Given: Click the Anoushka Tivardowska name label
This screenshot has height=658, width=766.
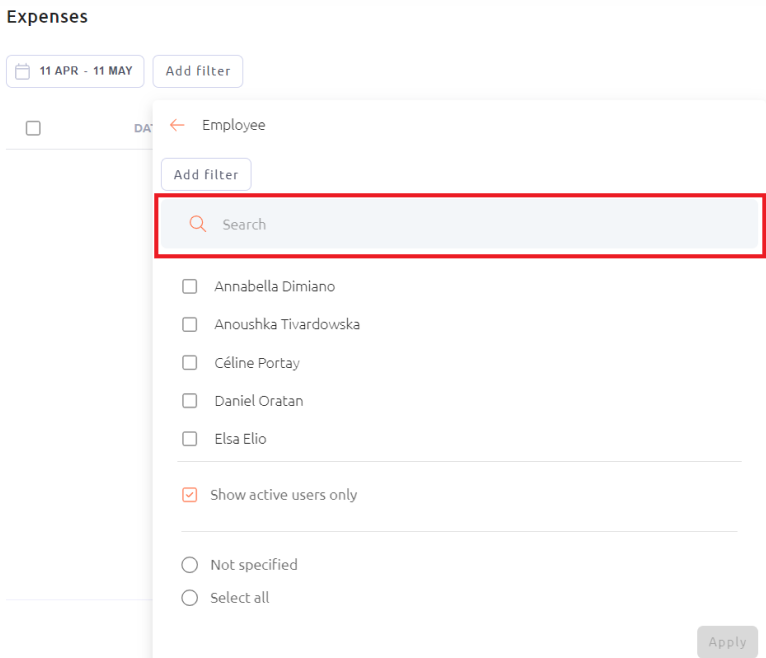Looking at the screenshot, I should [x=287, y=324].
